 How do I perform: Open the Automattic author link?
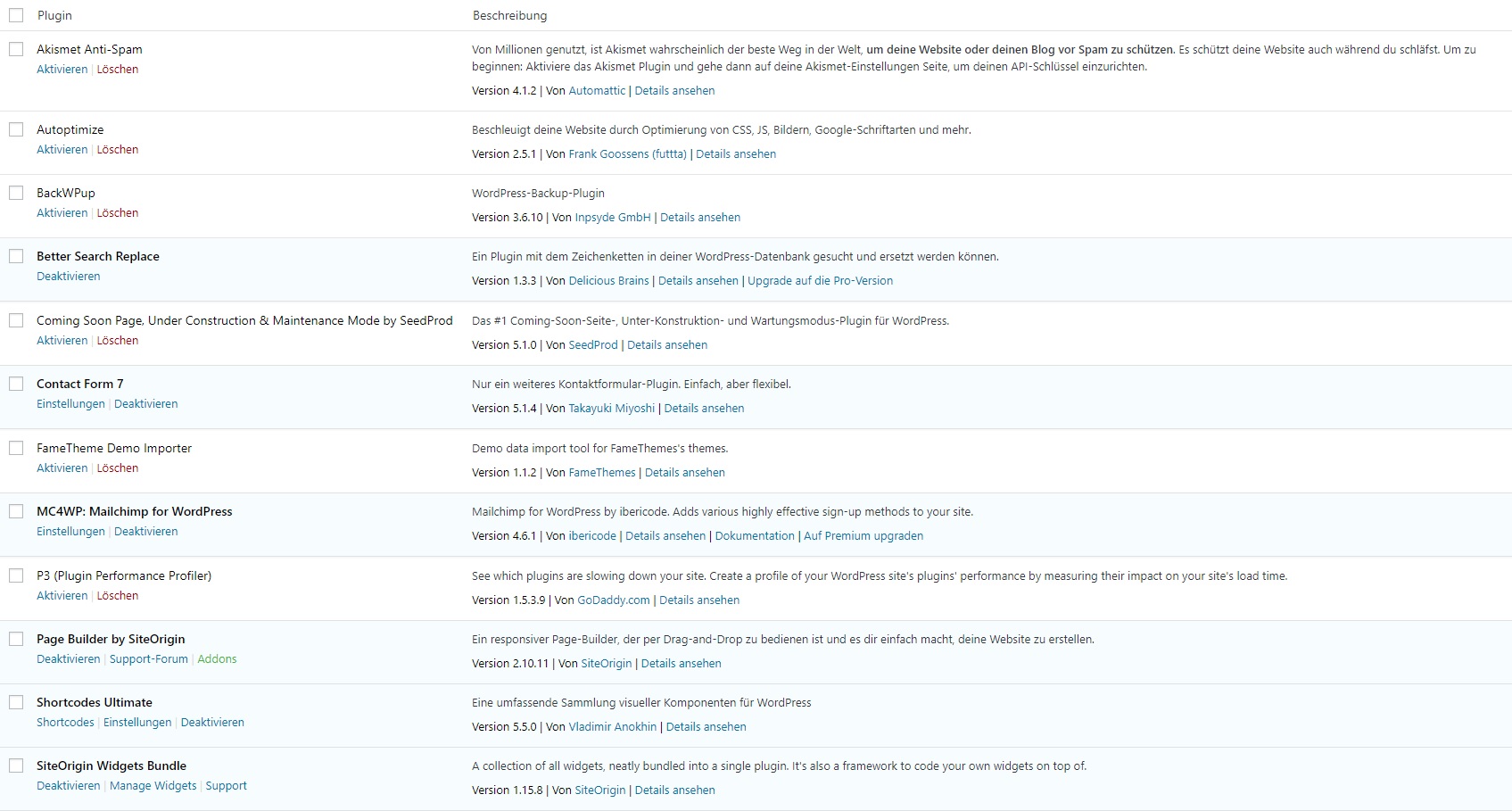pos(597,91)
